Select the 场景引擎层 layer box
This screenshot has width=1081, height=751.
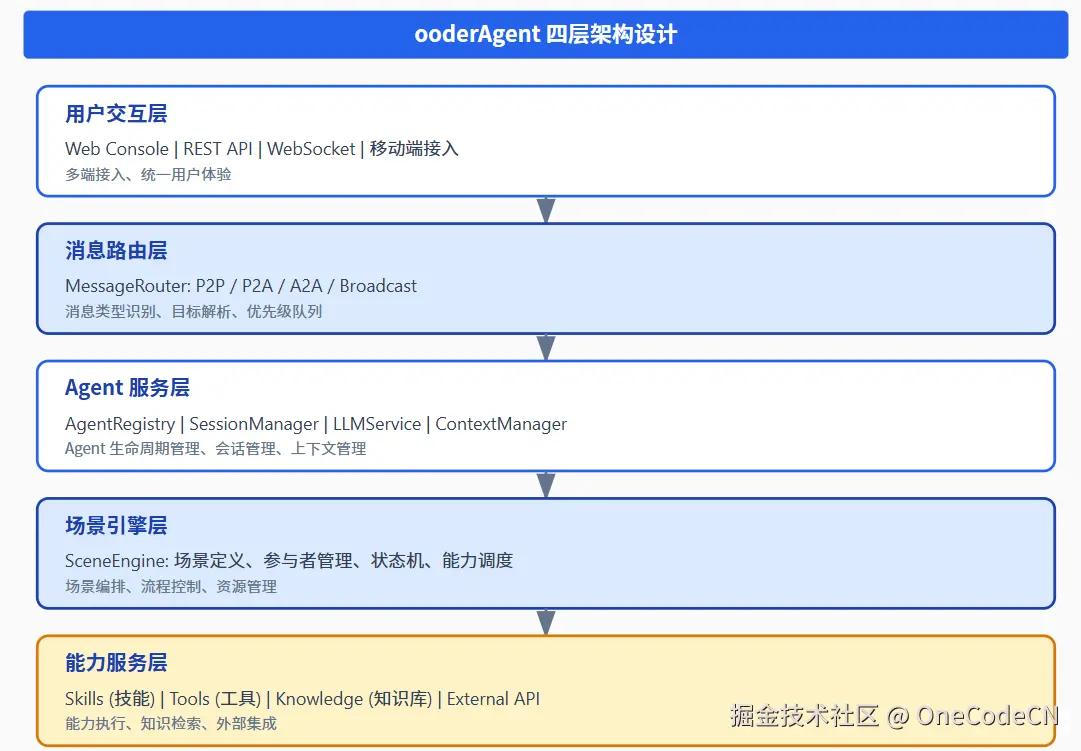[x=545, y=552]
